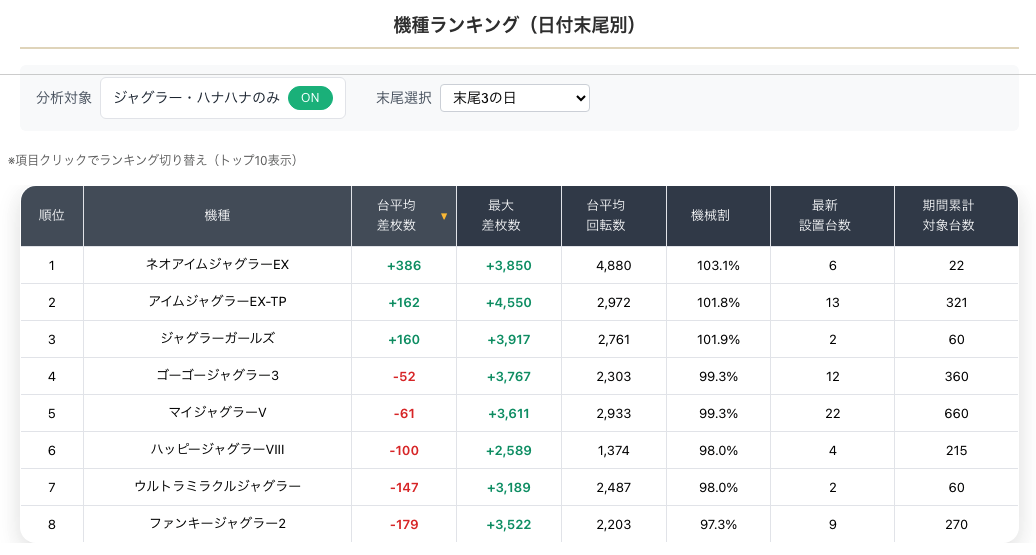The image size is (1036, 555).
Task: Click the 順位 column header
Action: (x=52, y=216)
